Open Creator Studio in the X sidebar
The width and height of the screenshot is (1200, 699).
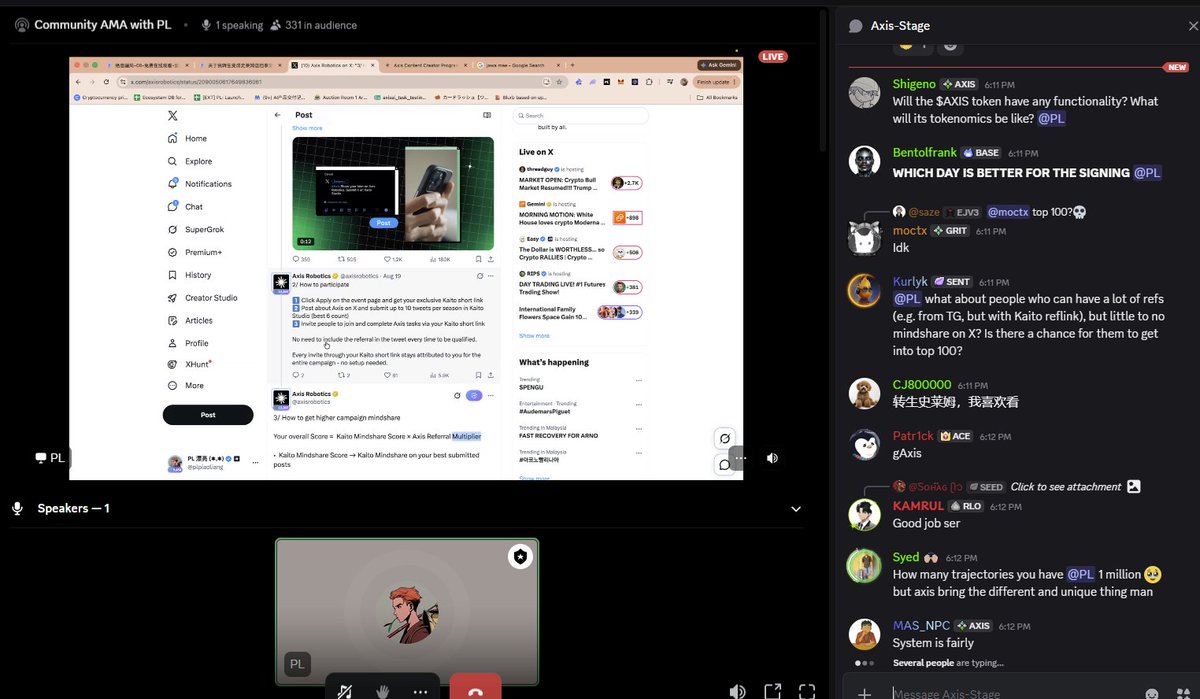tap(202, 298)
